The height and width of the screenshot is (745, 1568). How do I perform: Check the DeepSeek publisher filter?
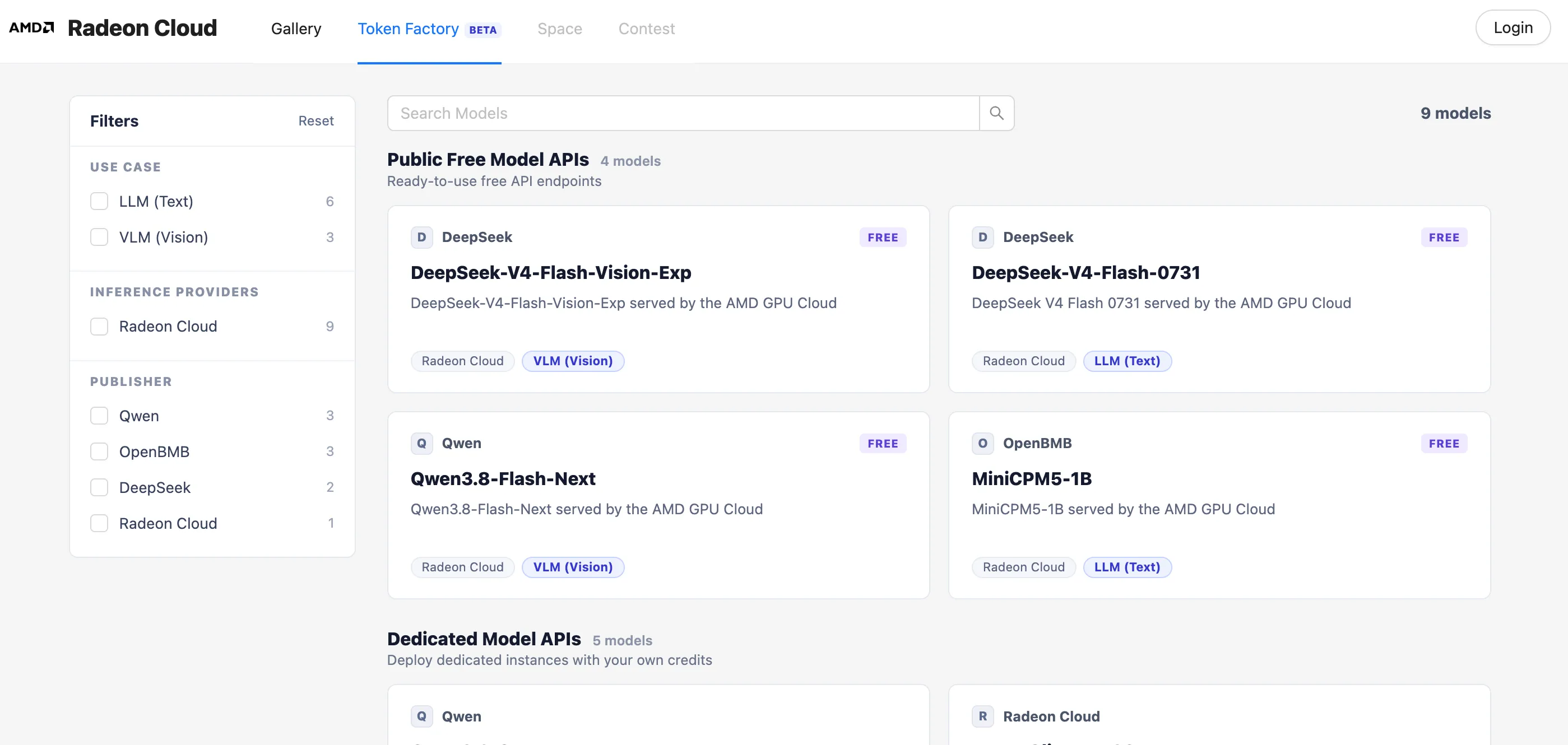tap(99, 488)
